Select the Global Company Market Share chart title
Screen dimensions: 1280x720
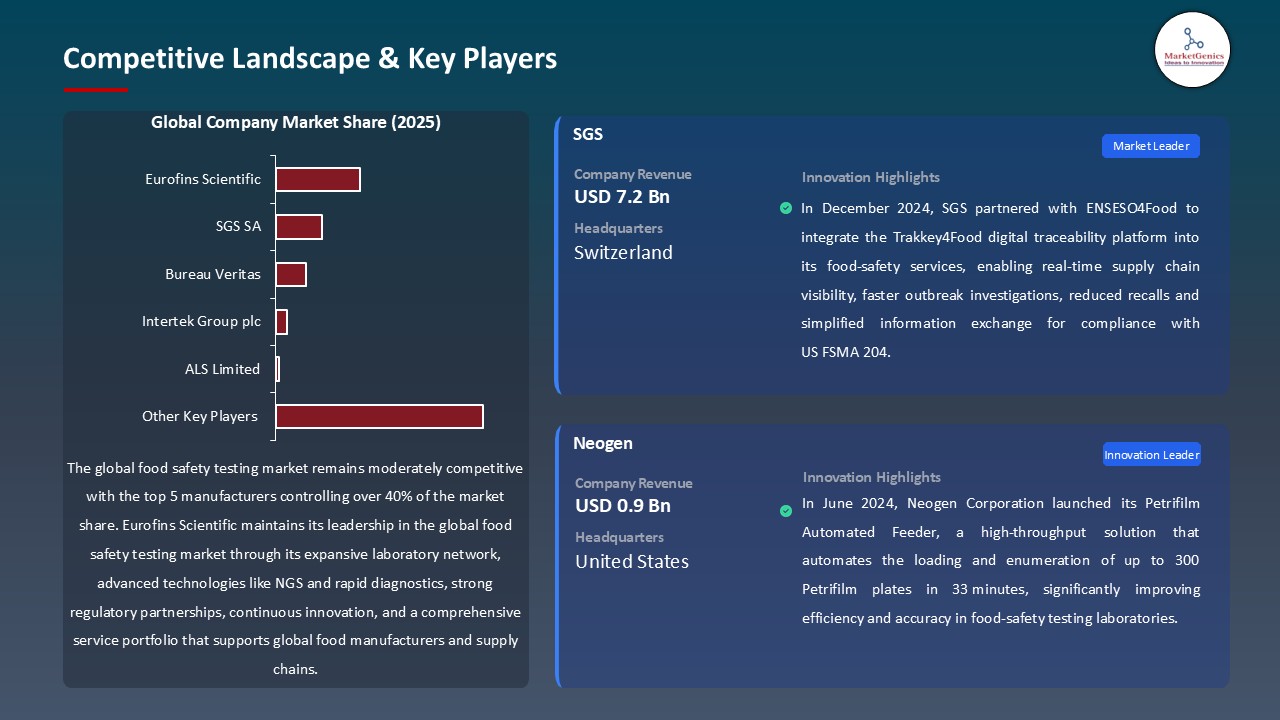coord(296,123)
